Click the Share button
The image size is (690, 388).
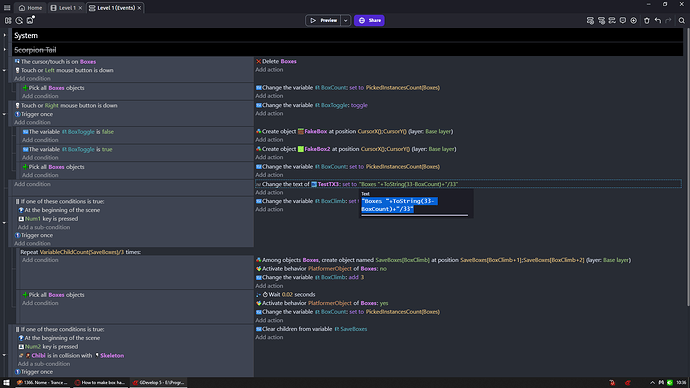369,20
